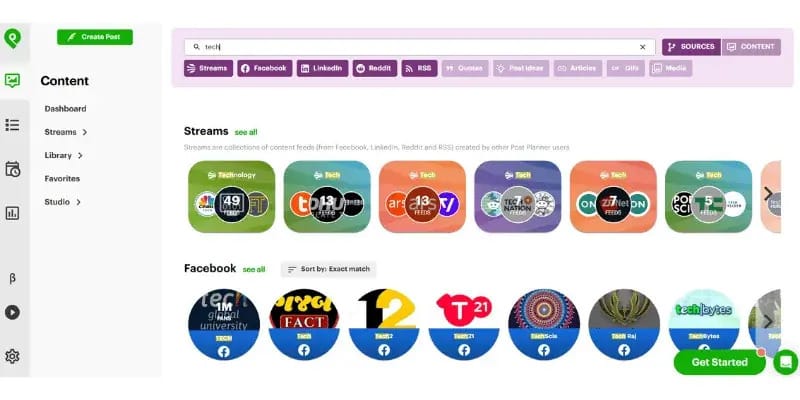Click the beta symbol icon in the sidebar
Viewport: 800px width, 400px height.
click(x=12, y=278)
